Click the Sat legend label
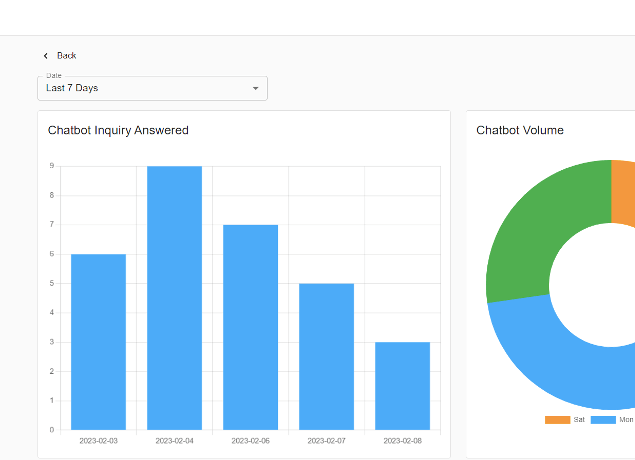The width and height of the screenshot is (635, 460). click(579, 420)
